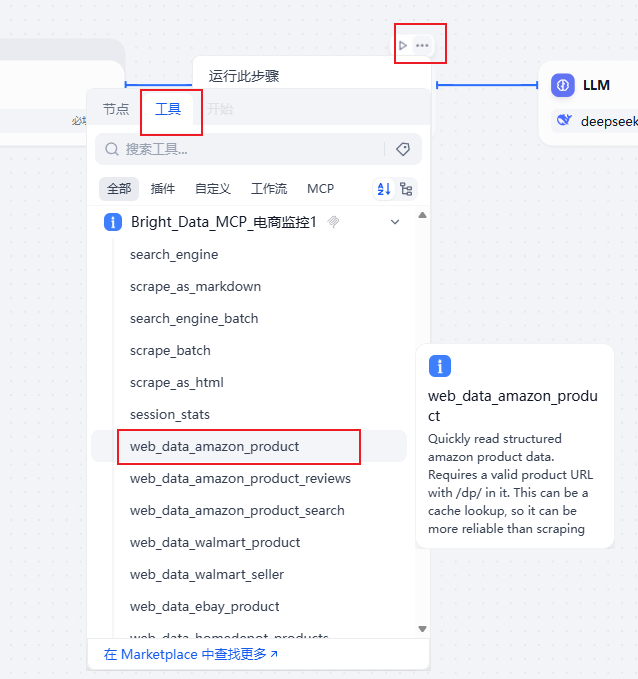Click the 搜索工具 search field

click(258, 149)
